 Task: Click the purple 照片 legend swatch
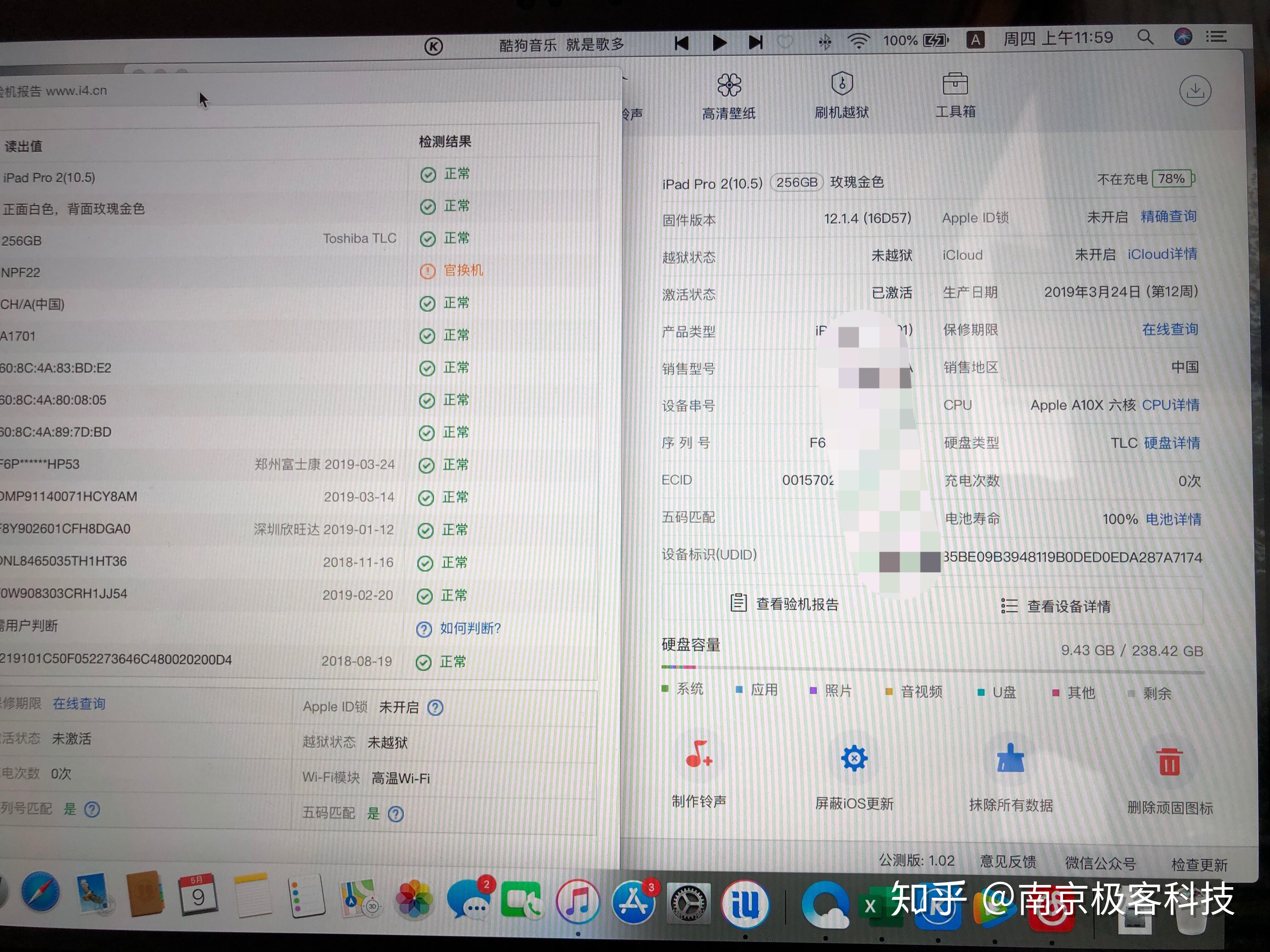point(813,690)
